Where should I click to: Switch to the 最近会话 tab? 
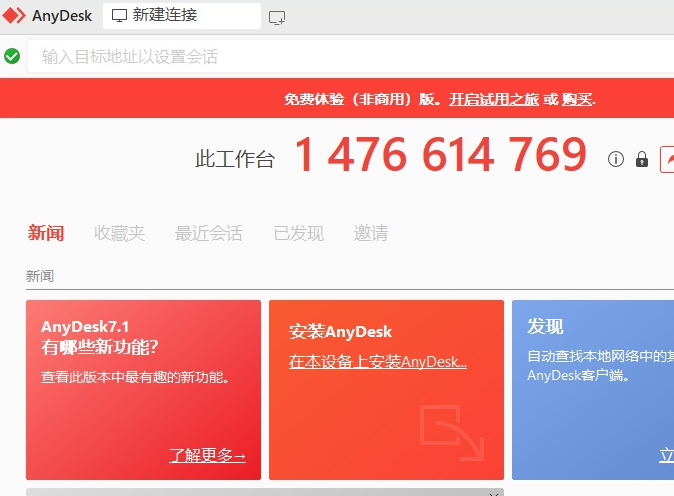208,233
